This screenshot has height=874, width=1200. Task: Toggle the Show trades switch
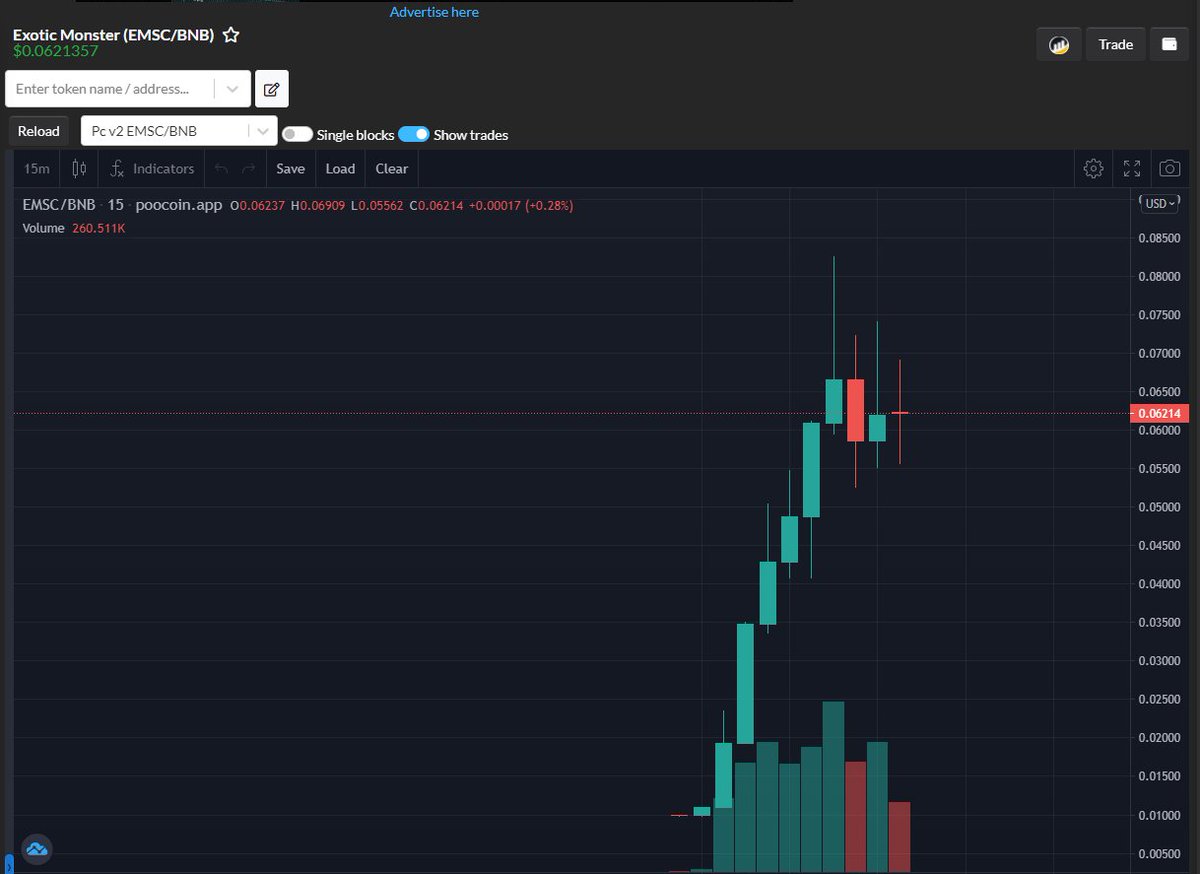point(414,134)
